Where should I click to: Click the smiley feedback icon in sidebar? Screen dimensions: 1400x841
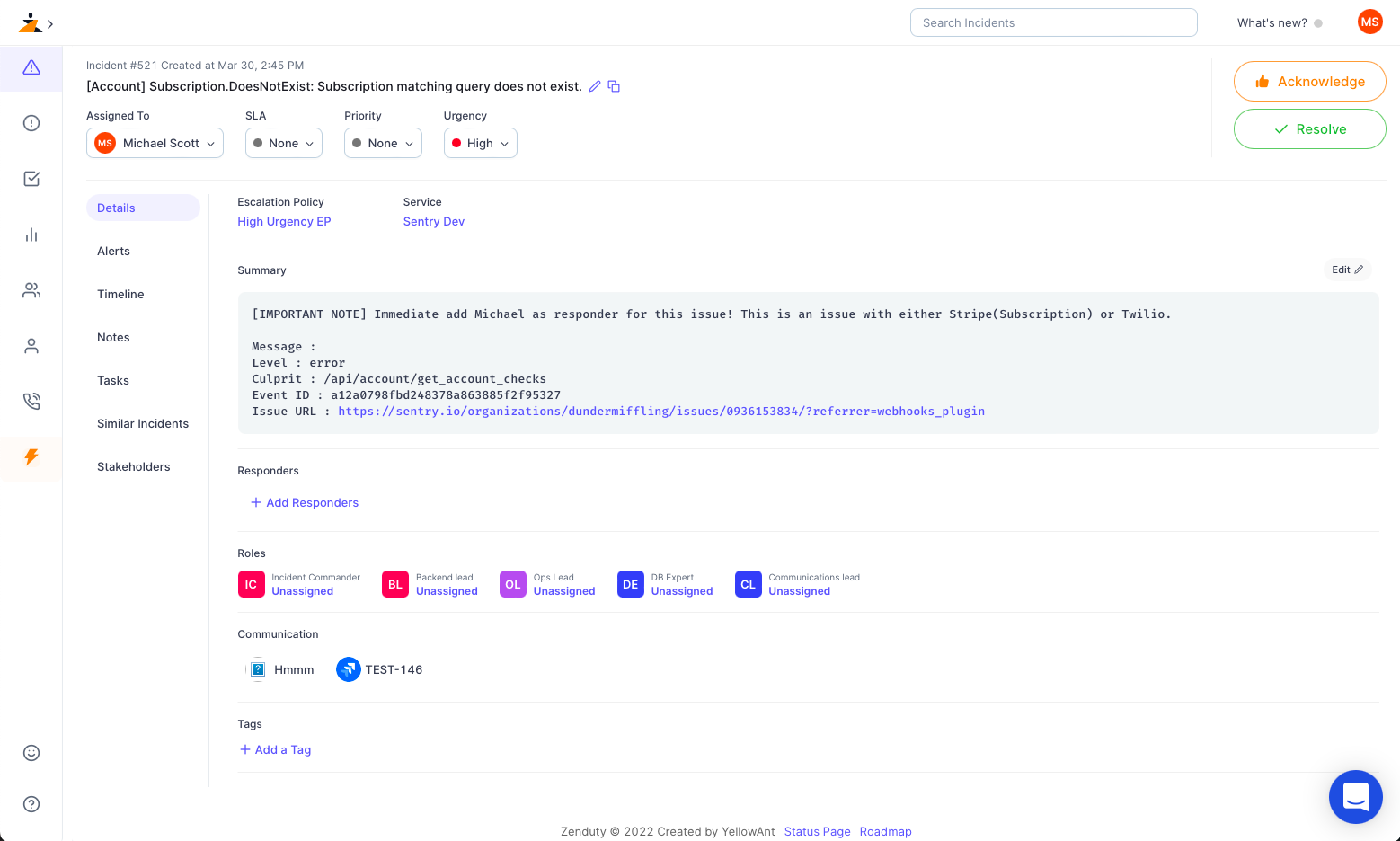tap(31, 753)
